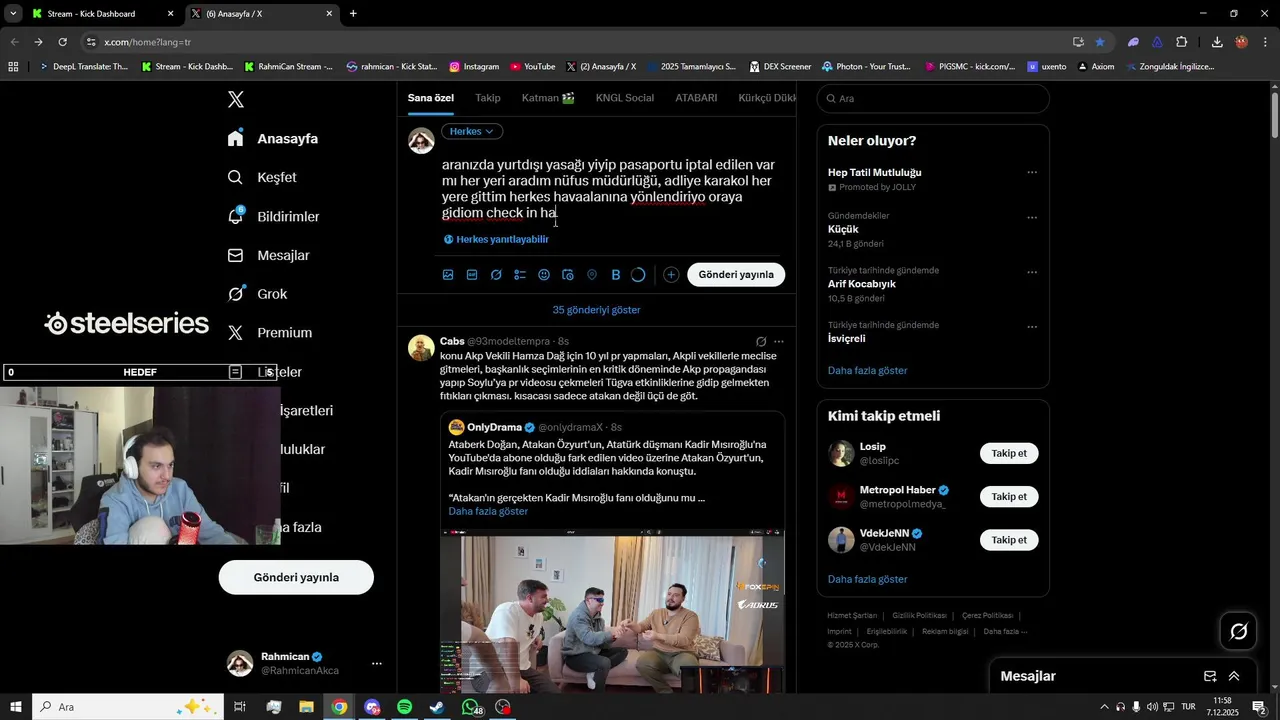1280x720 pixels.
Task: Expand the Mesajlar drawer chevrons
Action: 1234,676
